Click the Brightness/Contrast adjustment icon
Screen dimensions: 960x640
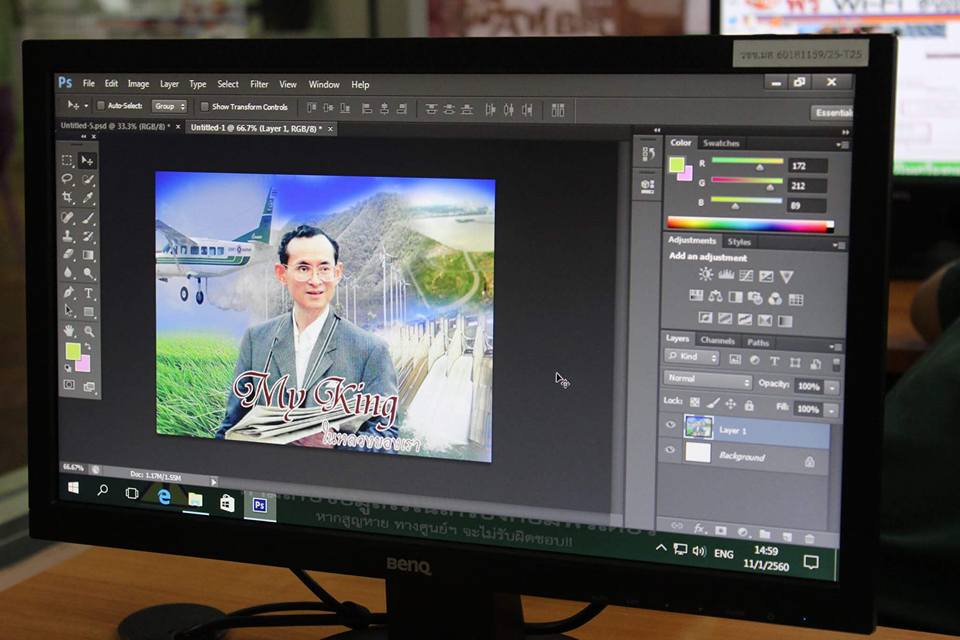click(x=706, y=275)
